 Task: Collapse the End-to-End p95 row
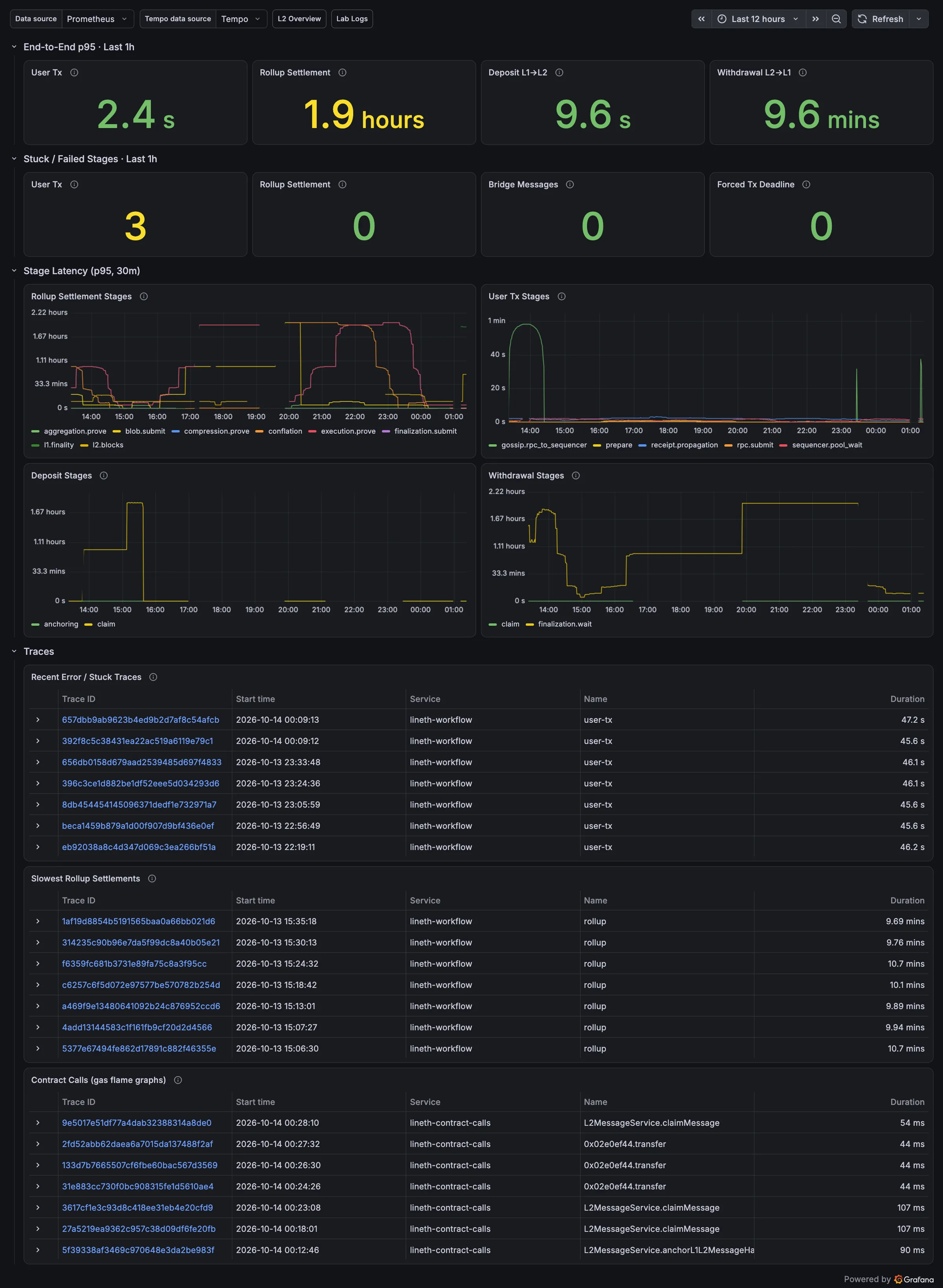[x=14, y=47]
